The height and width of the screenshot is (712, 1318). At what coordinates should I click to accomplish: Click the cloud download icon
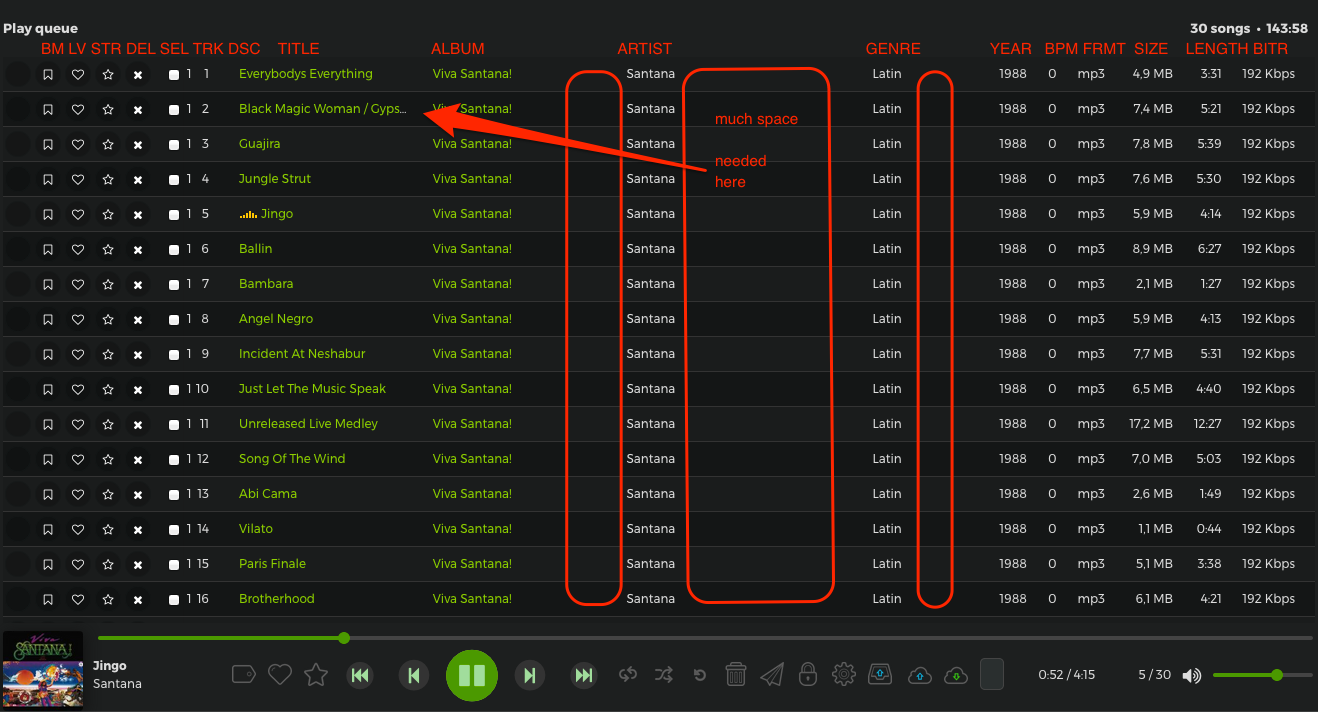956,675
